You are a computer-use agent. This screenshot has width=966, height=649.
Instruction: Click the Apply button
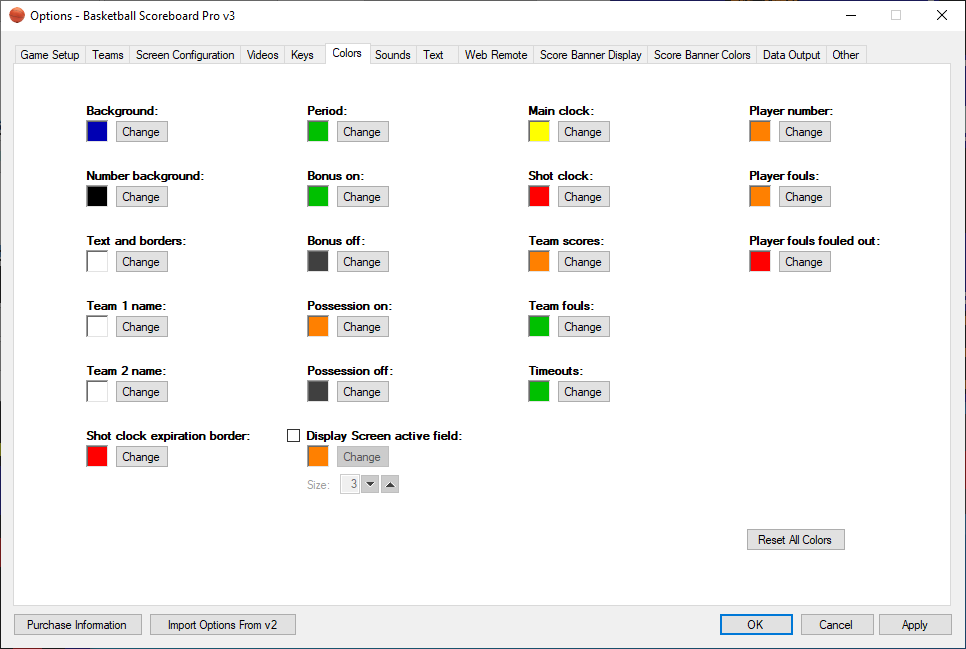(x=915, y=625)
